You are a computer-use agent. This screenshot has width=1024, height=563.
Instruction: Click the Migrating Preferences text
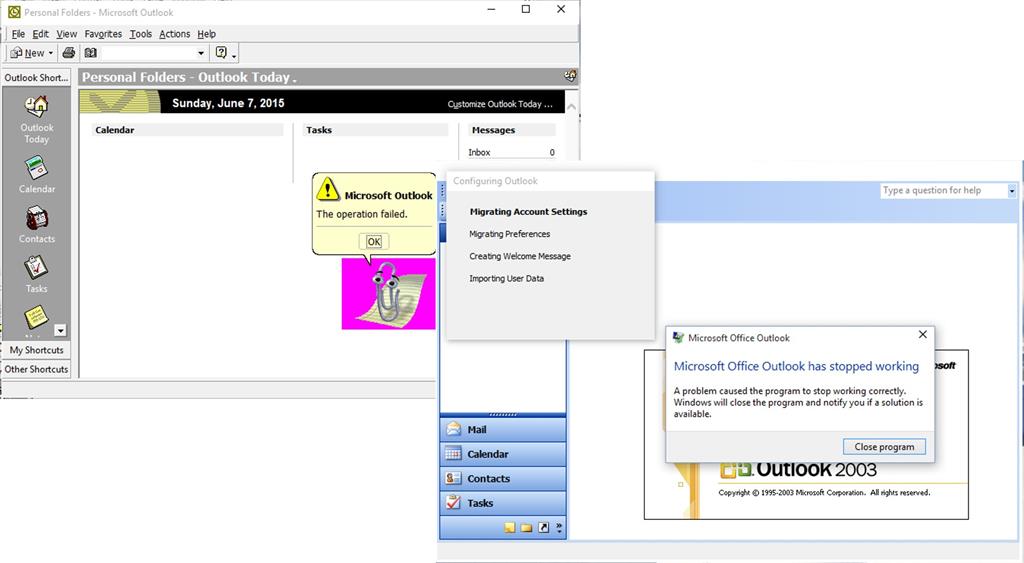coord(509,234)
